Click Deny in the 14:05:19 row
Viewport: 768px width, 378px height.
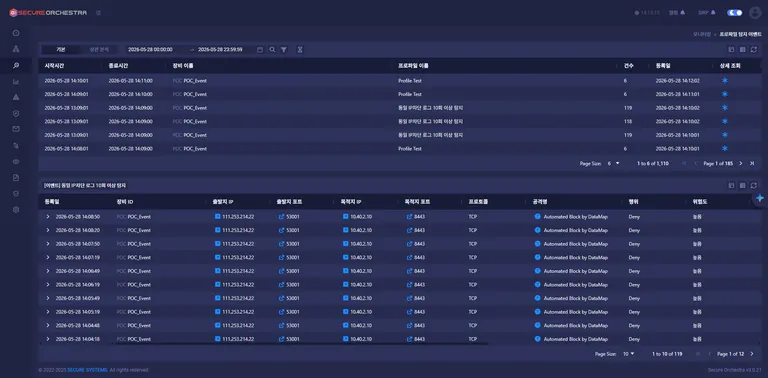coord(634,311)
